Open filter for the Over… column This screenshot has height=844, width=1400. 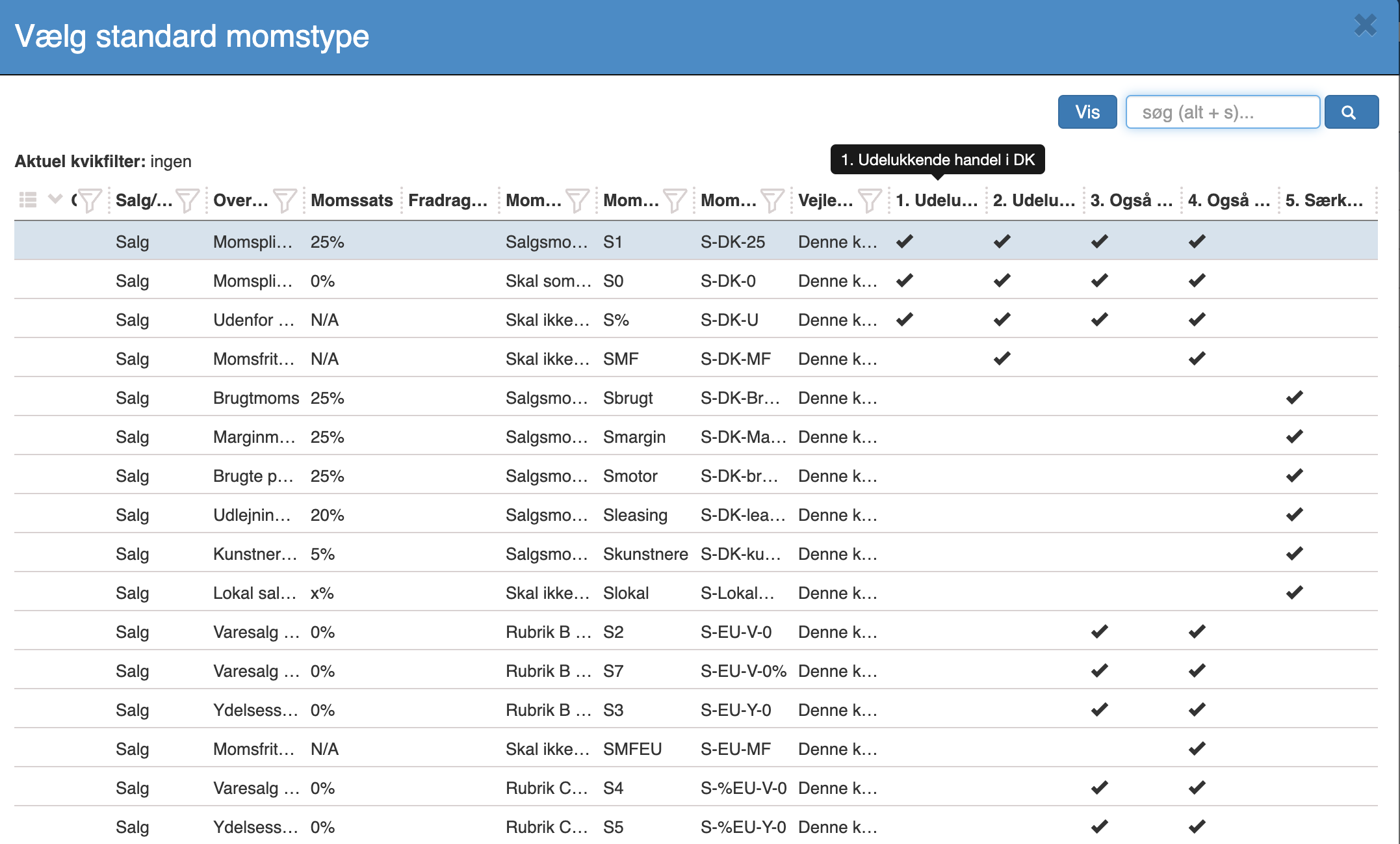[x=285, y=200]
